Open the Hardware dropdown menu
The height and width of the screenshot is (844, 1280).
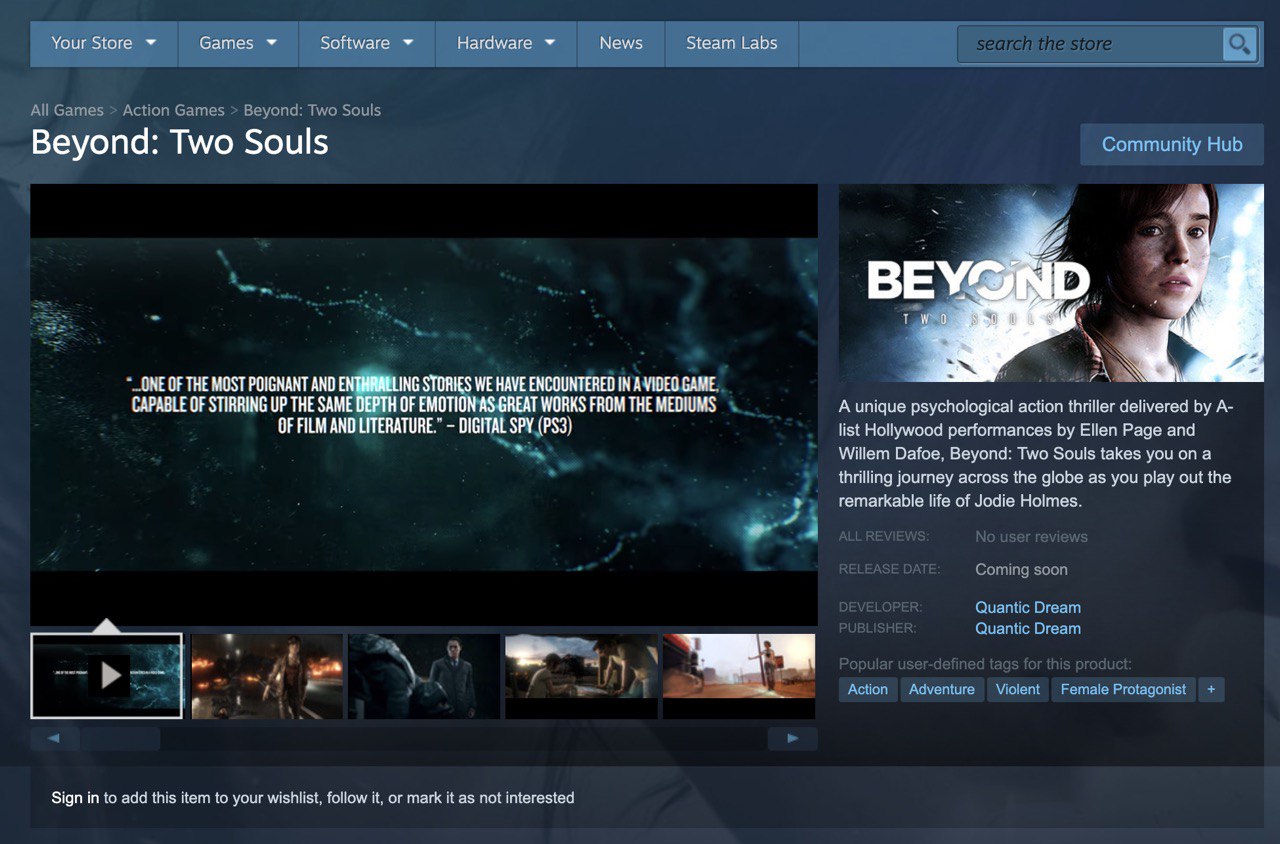[x=506, y=43]
